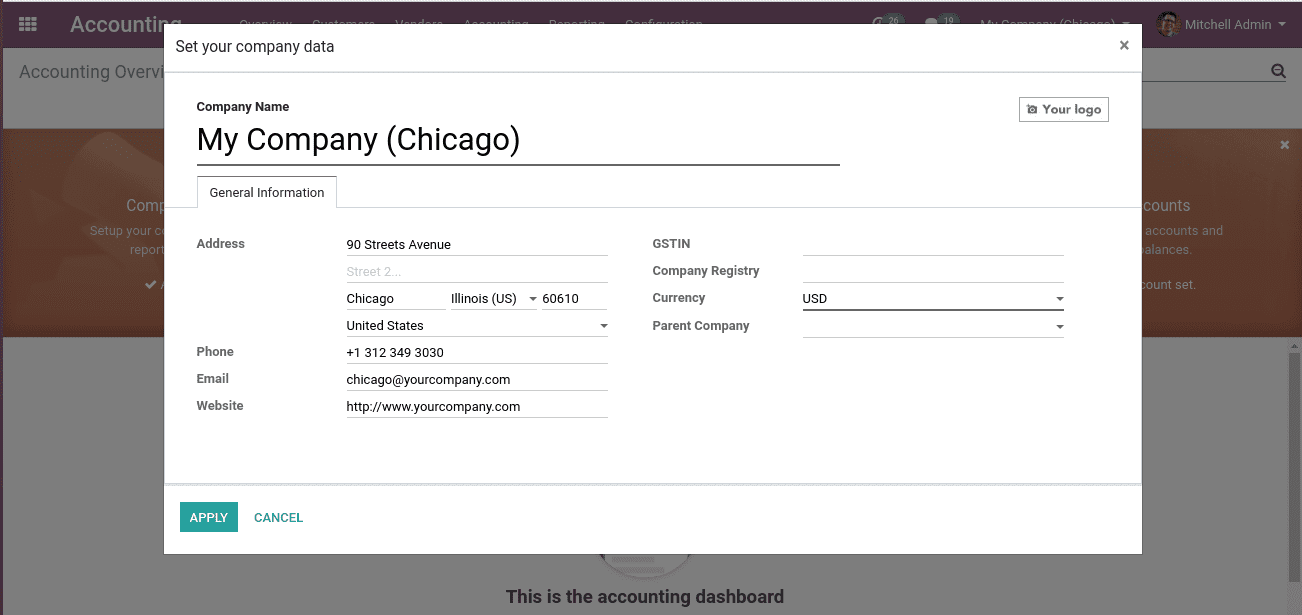
Task: Click the Company Registry field
Action: pyautogui.click(x=933, y=272)
